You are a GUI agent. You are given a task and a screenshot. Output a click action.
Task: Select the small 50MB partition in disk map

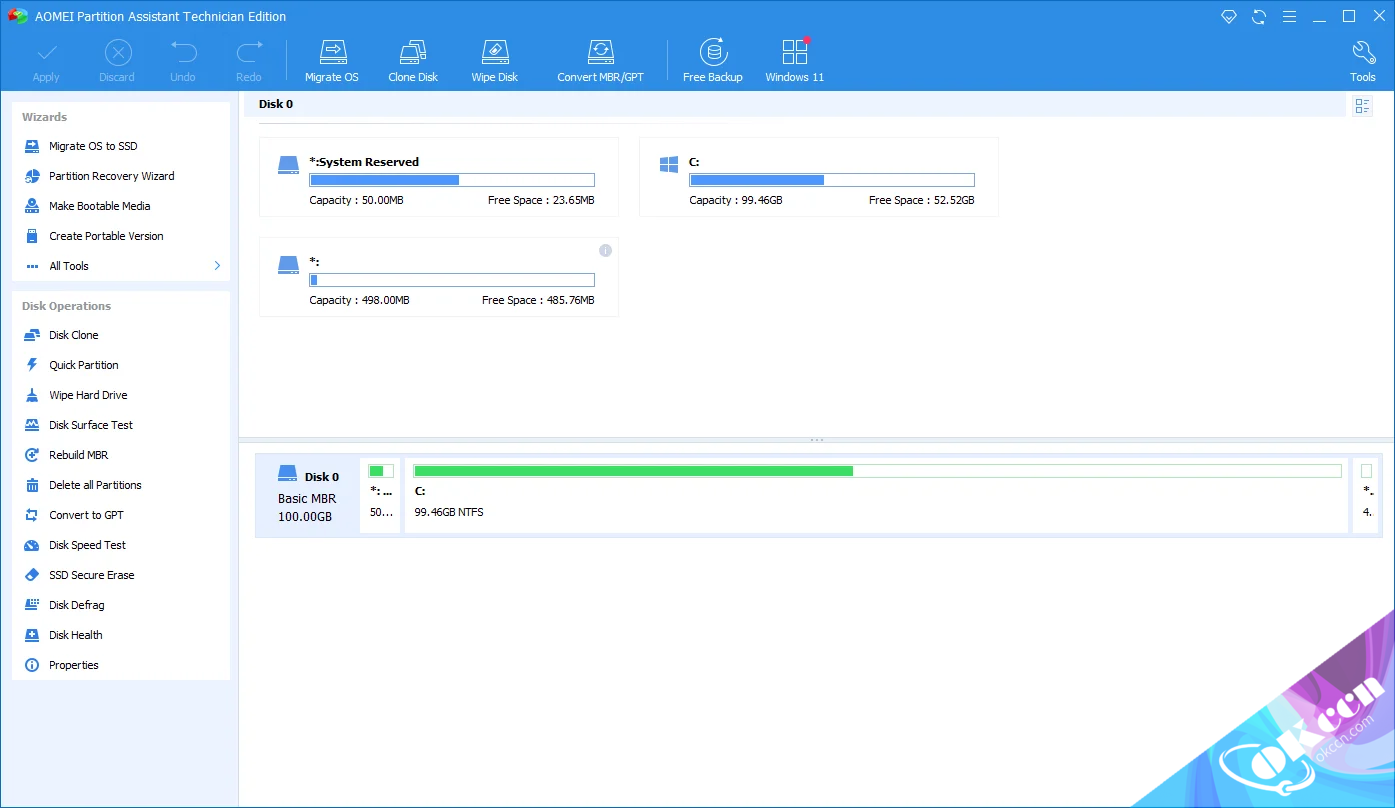381,495
